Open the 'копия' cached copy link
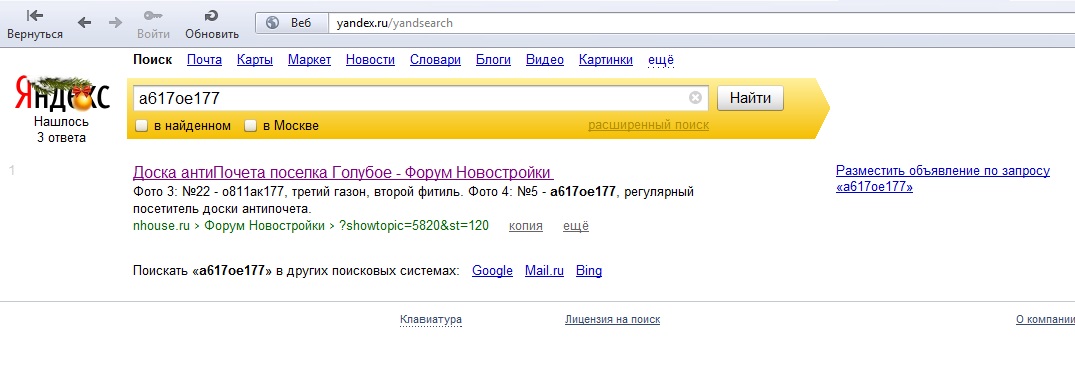Viewport: 1075px width, 378px height. click(525, 226)
